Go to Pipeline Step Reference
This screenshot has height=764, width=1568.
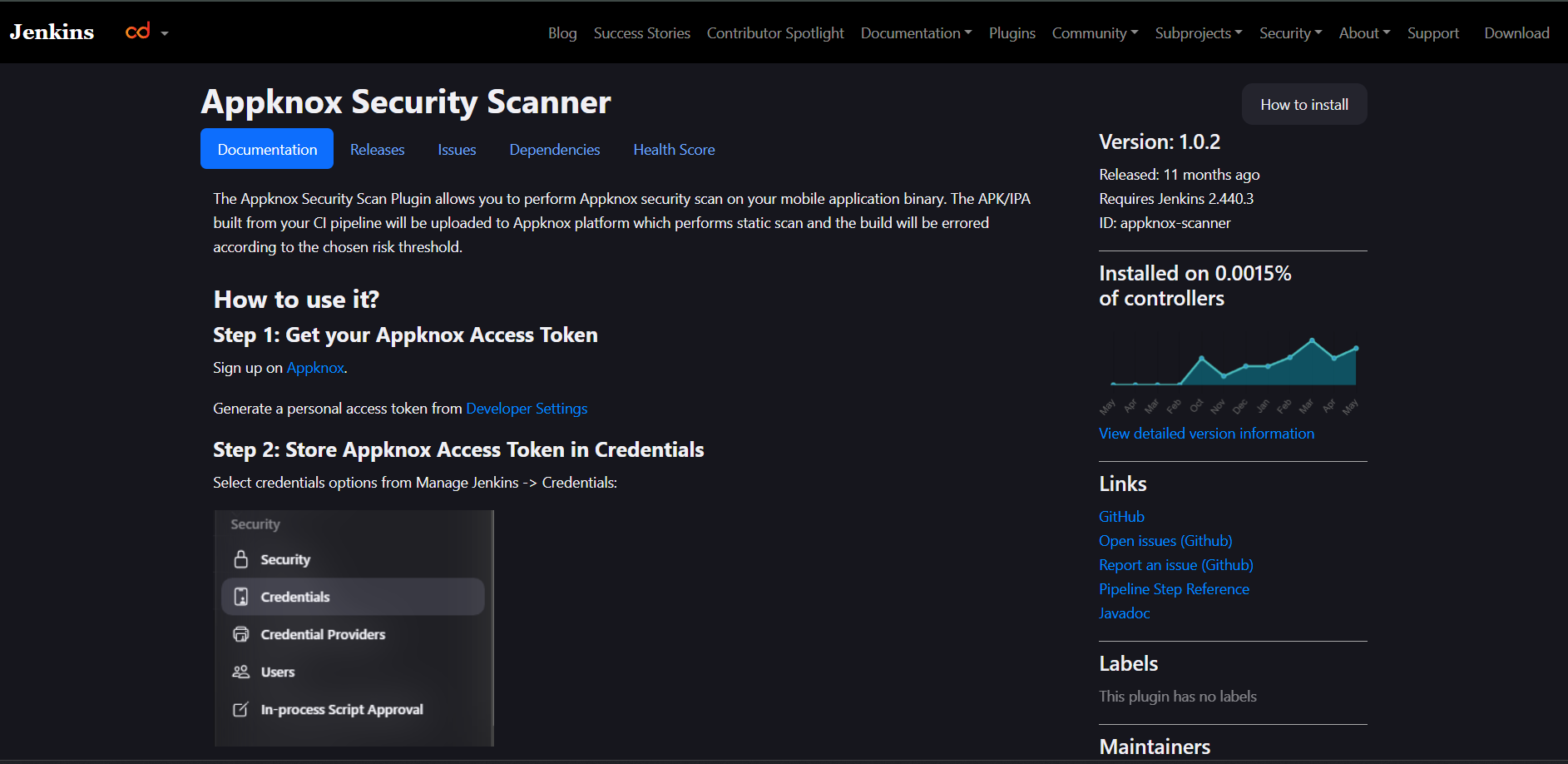point(1174,589)
